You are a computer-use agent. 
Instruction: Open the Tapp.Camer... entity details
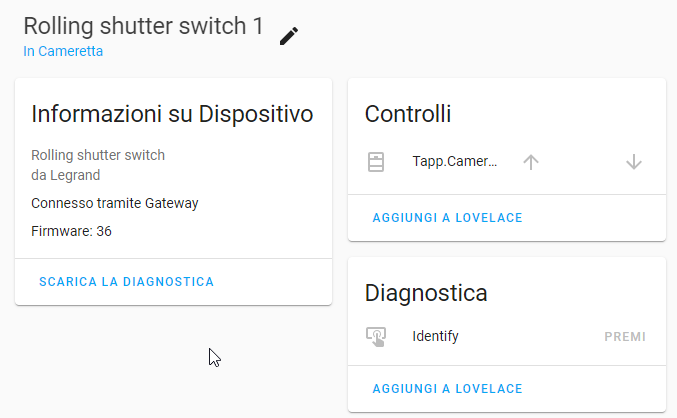[455, 162]
